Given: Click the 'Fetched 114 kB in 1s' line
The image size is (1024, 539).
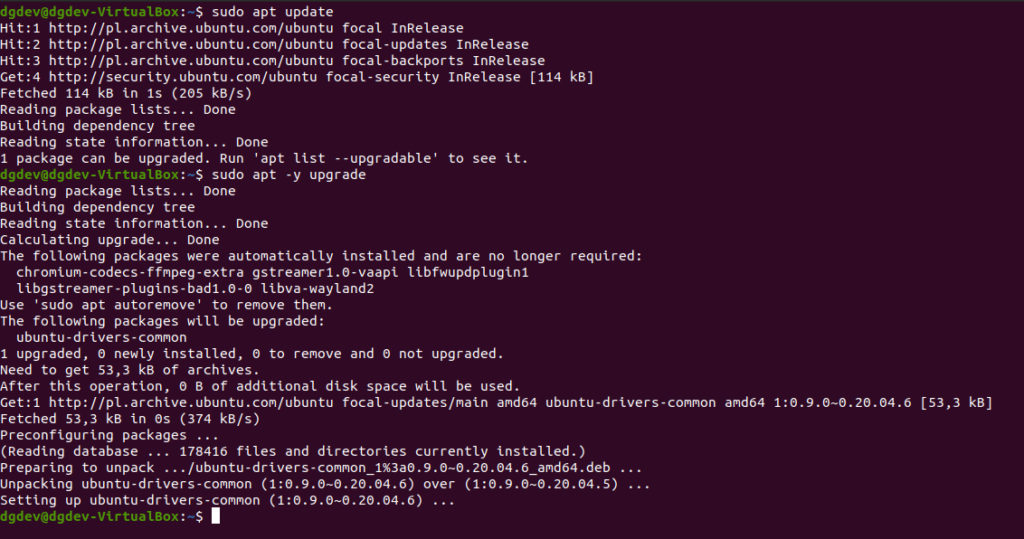Looking at the screenshot, I should pos(126,93).
